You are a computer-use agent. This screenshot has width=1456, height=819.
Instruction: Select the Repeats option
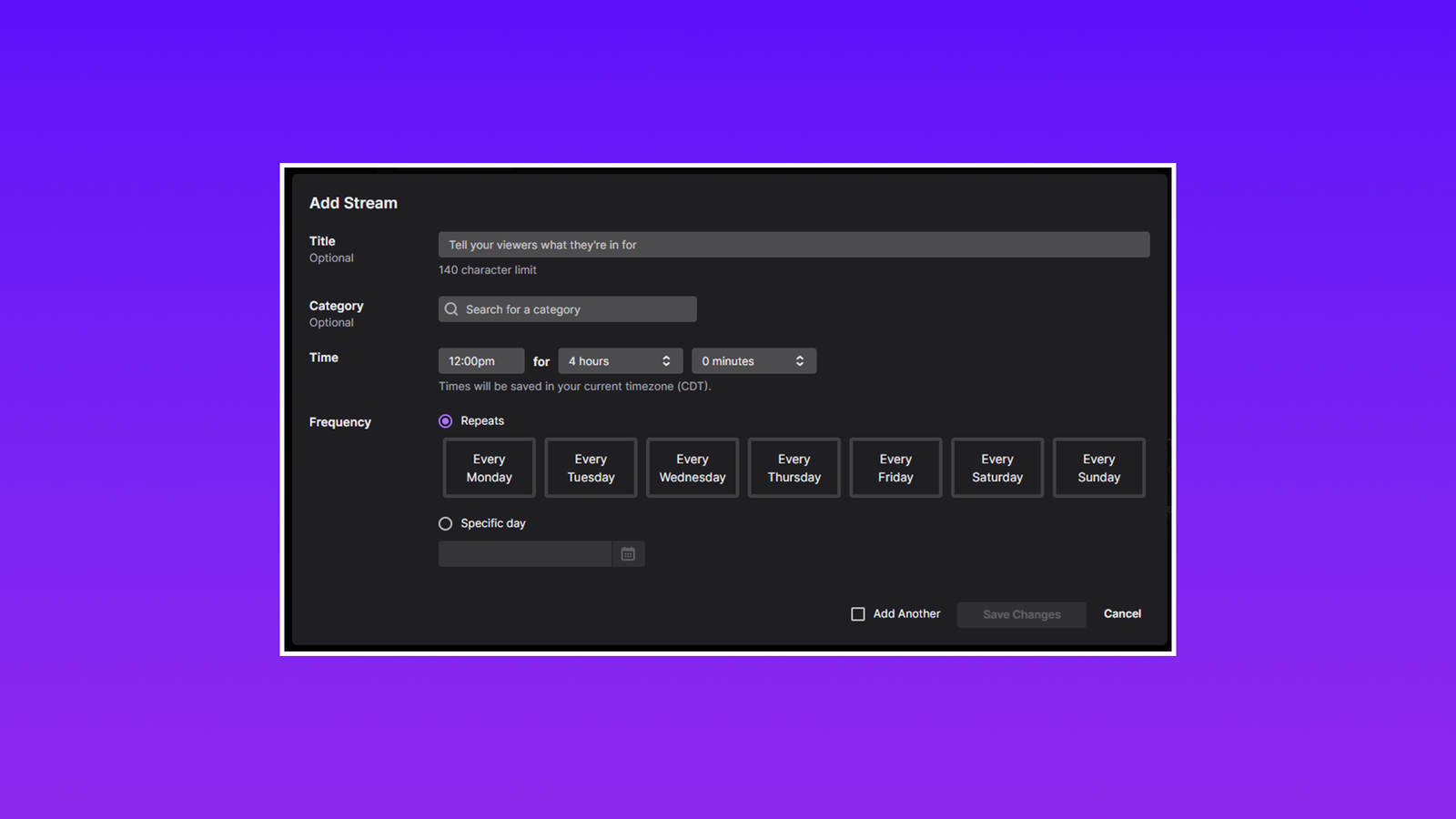click(x=445, y=420)
